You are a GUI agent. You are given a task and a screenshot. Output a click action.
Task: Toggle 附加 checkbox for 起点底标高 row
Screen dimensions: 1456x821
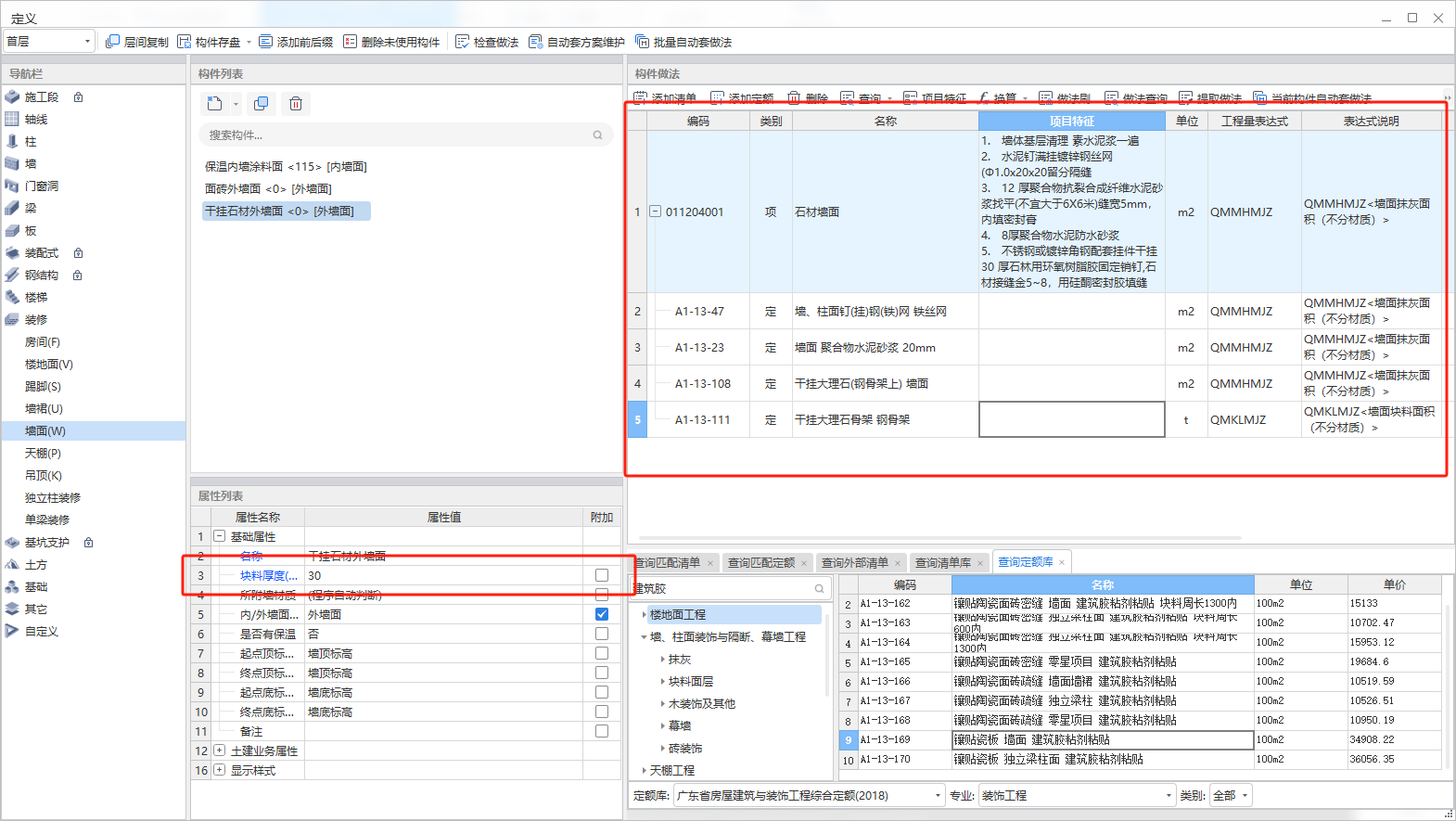pos(602,692)
